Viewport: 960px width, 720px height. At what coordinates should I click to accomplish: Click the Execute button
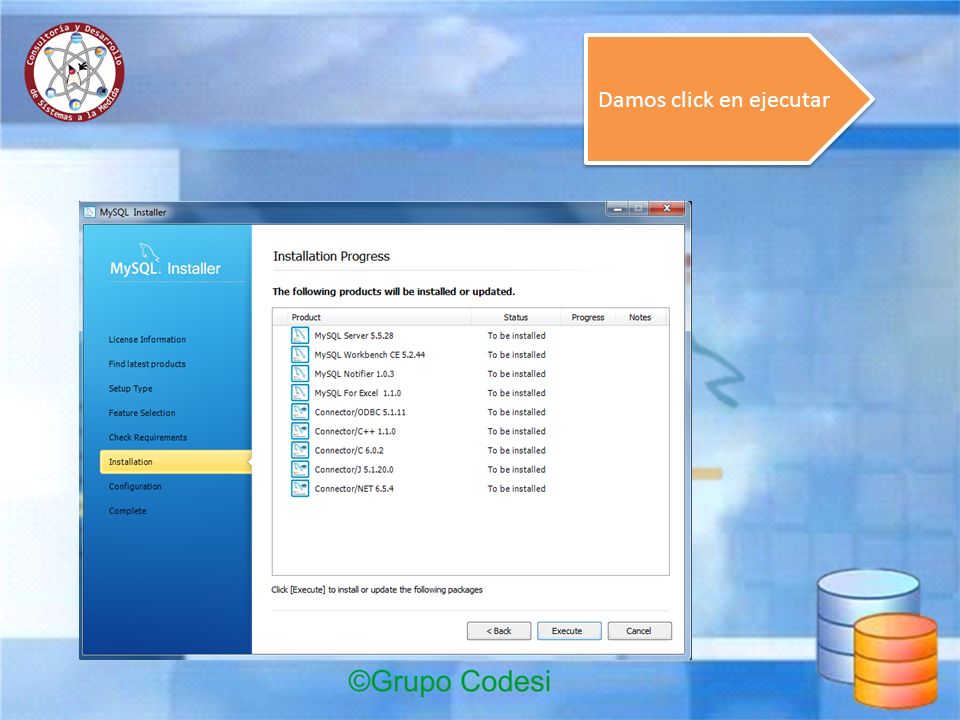tap(569, 631)
